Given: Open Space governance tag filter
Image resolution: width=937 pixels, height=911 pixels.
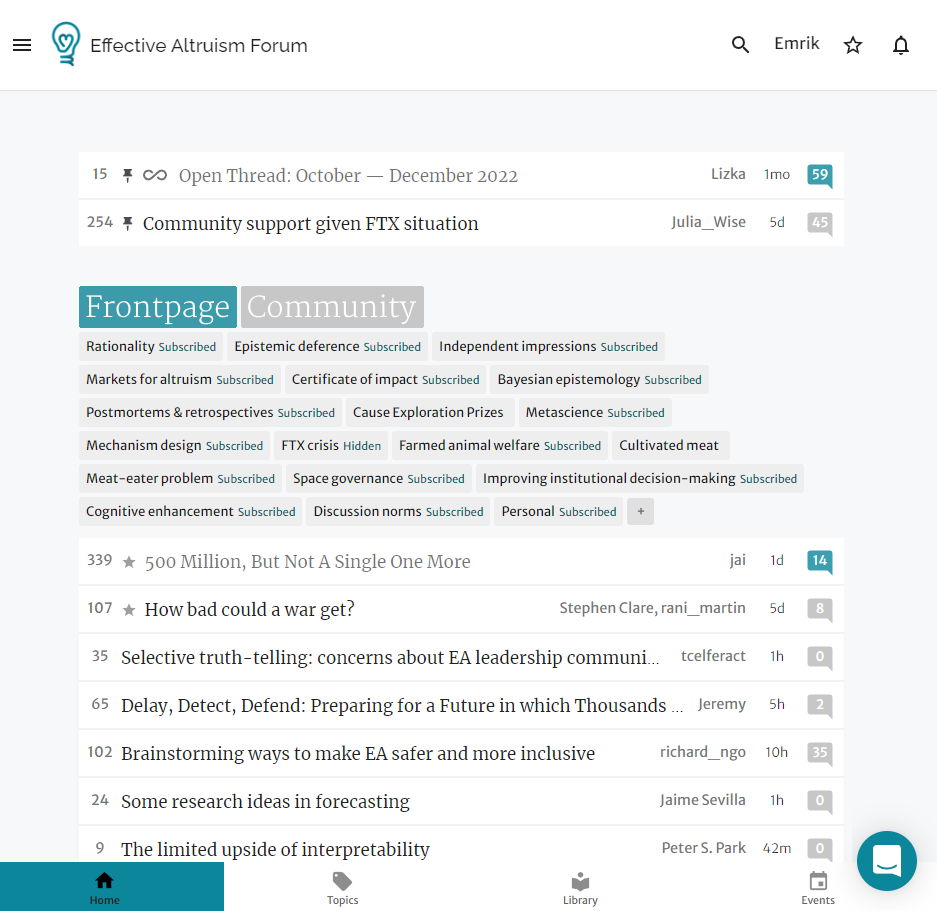Looking at the screenshot, I should click(x=379, y=479).
